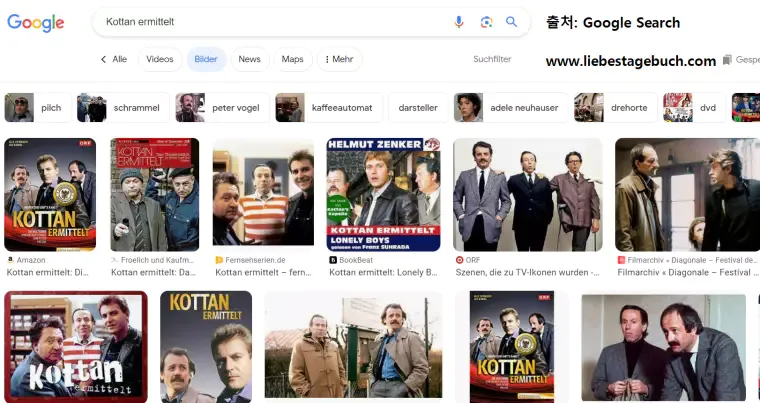Click the BookBeat source icon
760x403 pixels.
(x=333, y=260)
